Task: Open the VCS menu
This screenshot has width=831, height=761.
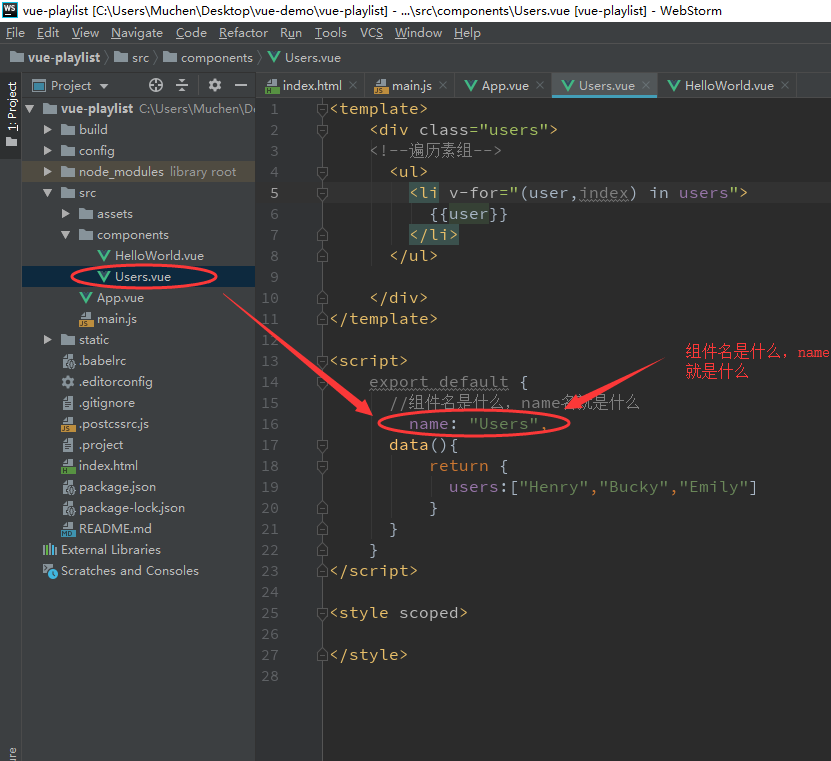Action: (371, 33)
